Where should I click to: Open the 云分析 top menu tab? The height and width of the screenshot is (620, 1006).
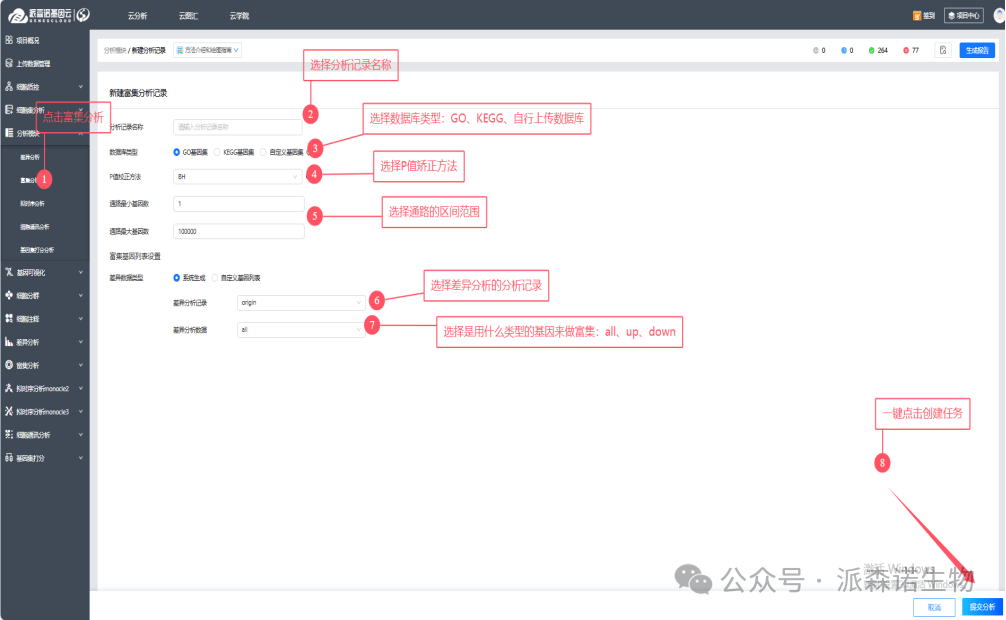click(x=137, y=15)
